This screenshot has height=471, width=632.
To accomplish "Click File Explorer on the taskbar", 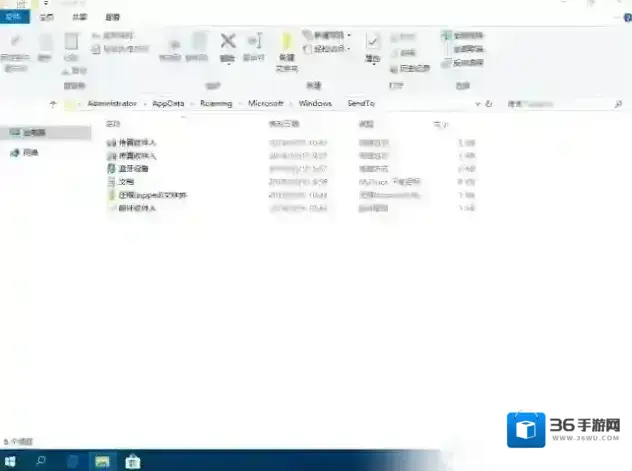I will (102, 461).
